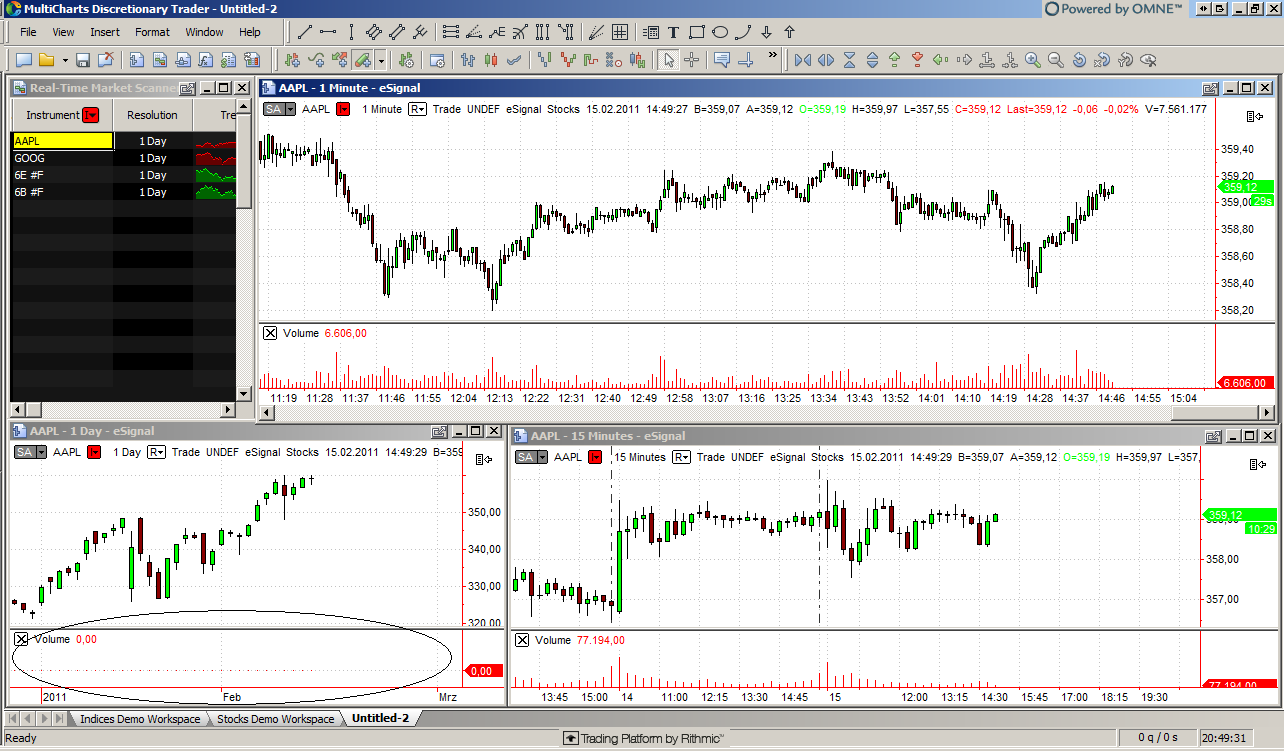
Task: Toggle the Volume X box in 1 Day chart
Action: (x=21, y=638)
